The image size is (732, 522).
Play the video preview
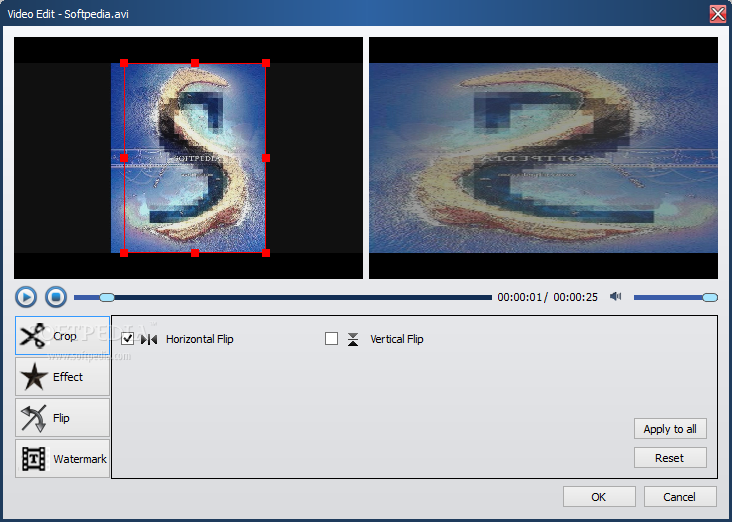coord(26,297)
